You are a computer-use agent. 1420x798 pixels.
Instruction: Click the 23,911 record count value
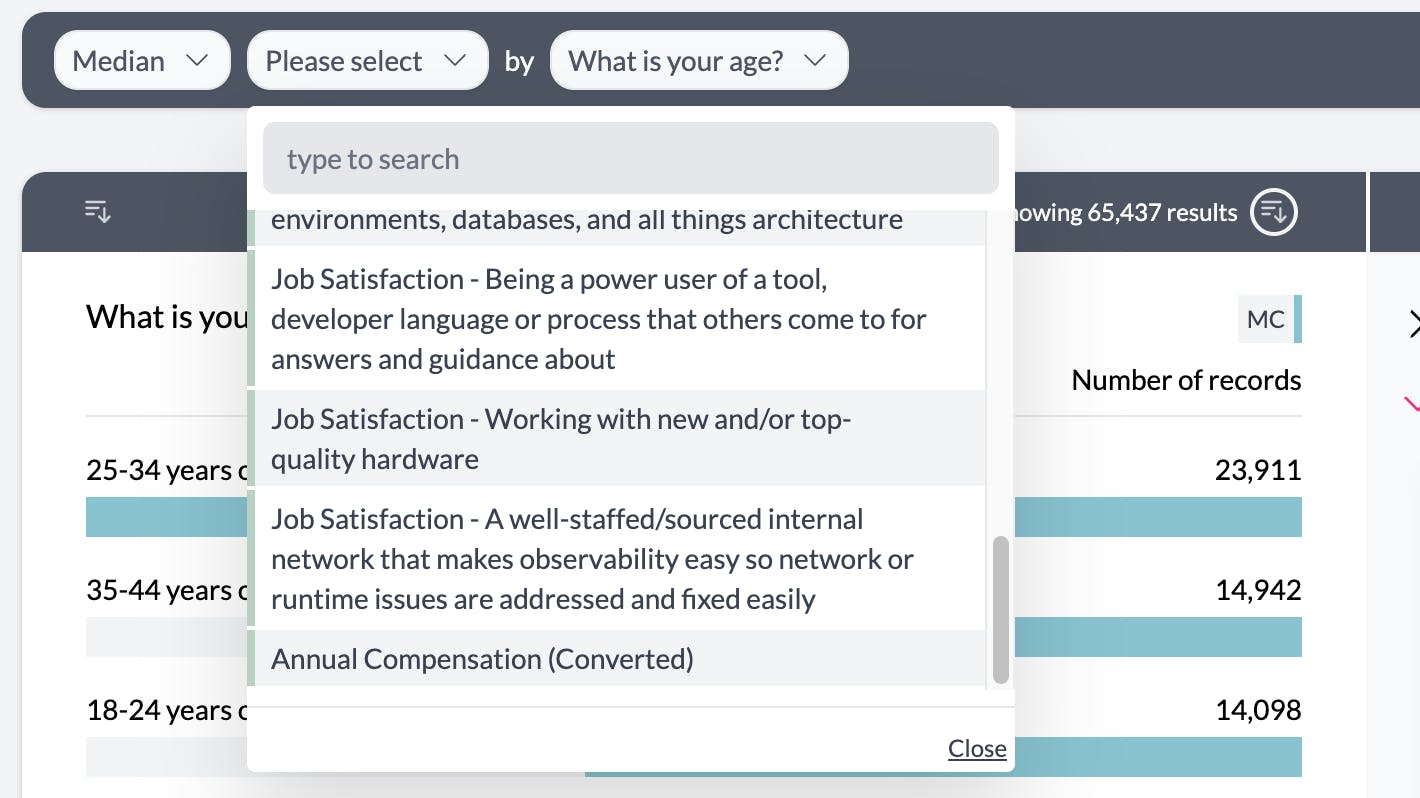tap(1258, 470)
